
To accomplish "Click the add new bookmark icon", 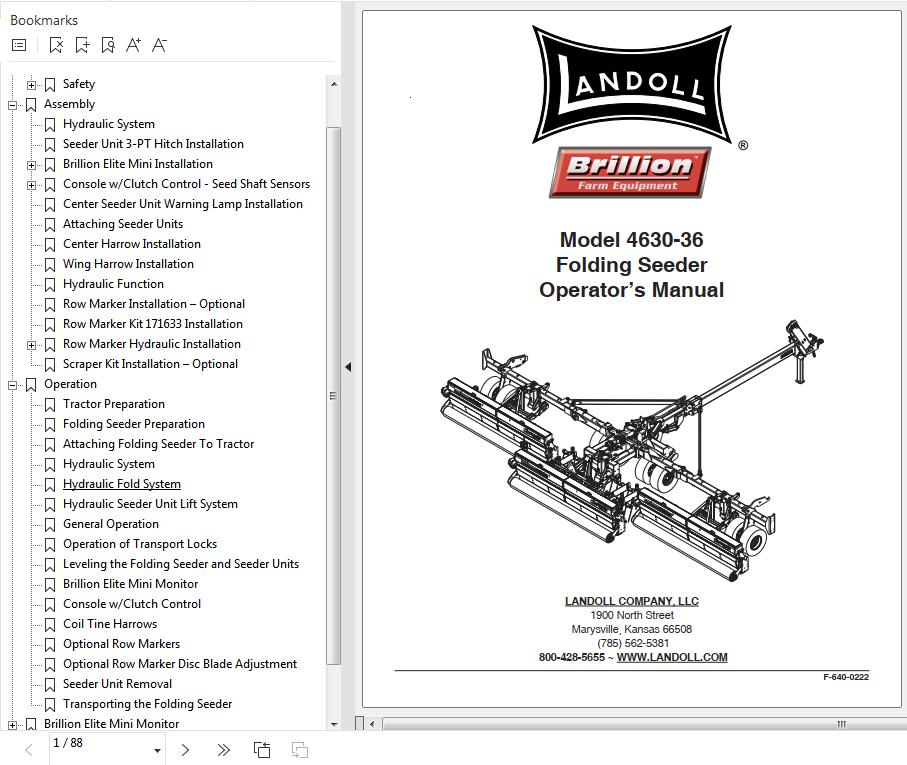I will (82, 45).
